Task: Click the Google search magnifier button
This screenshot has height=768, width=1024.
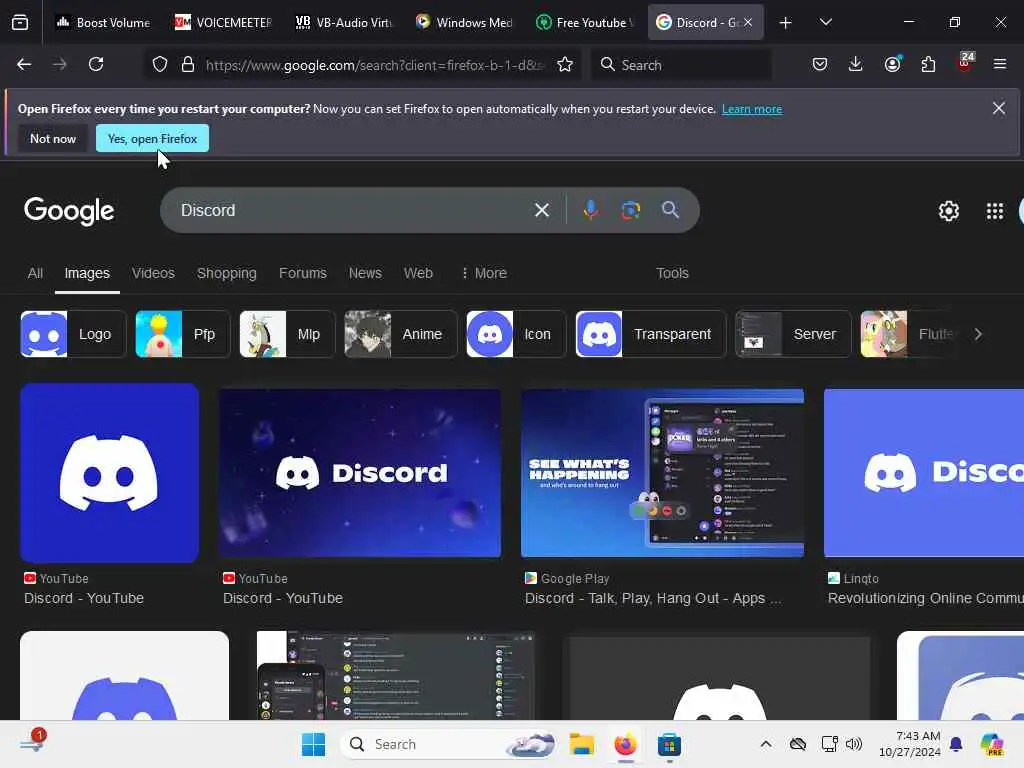Action: [670, 210]
